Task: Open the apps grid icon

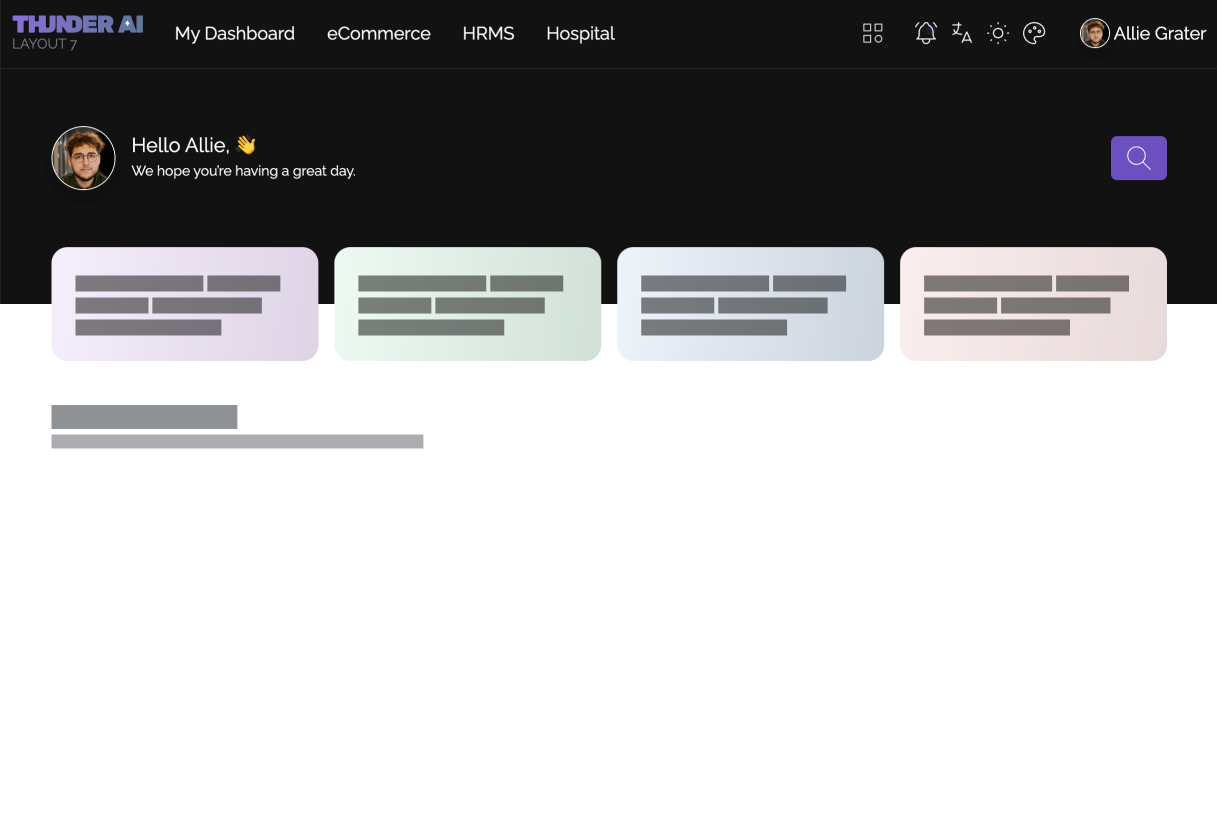Action: (872, 34)
